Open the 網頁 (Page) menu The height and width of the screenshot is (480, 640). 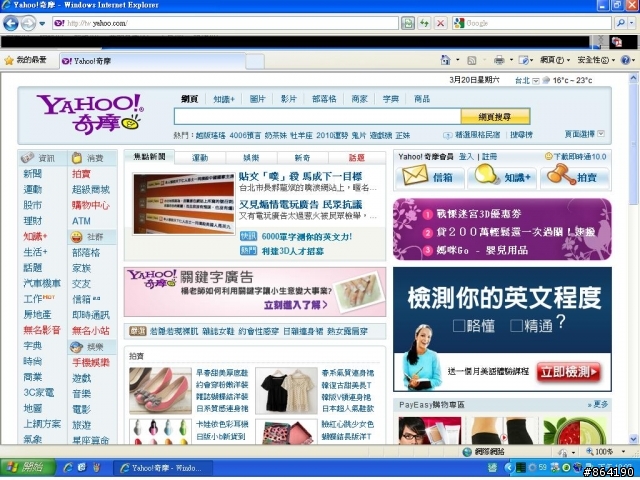click(555, 60)
